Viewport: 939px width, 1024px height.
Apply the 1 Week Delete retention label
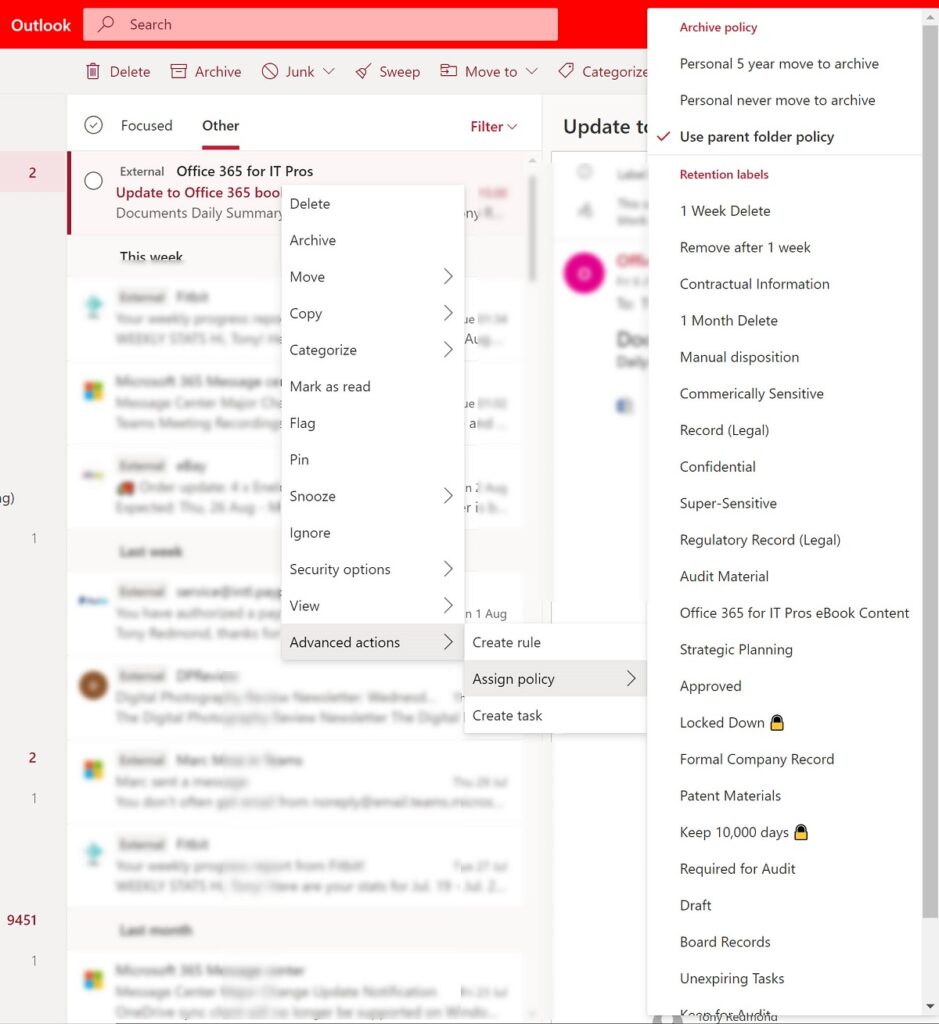pyautogui.click(x=784, y=211)
